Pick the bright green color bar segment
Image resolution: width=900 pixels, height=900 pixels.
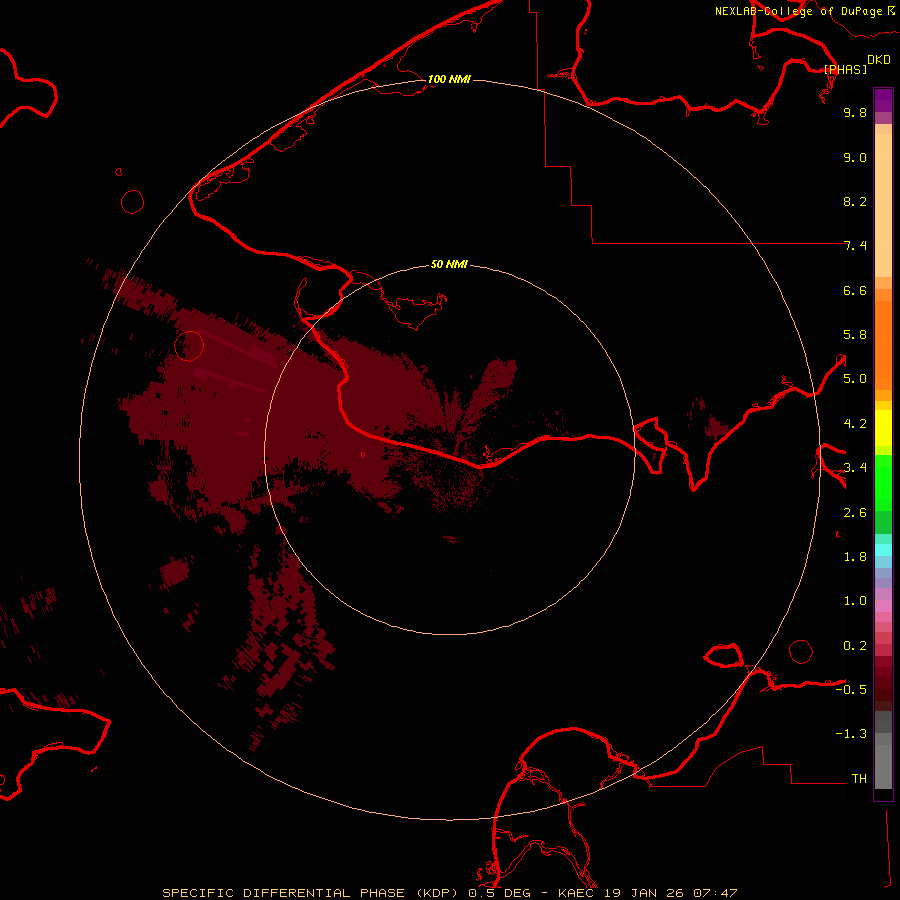coord(883,483)
